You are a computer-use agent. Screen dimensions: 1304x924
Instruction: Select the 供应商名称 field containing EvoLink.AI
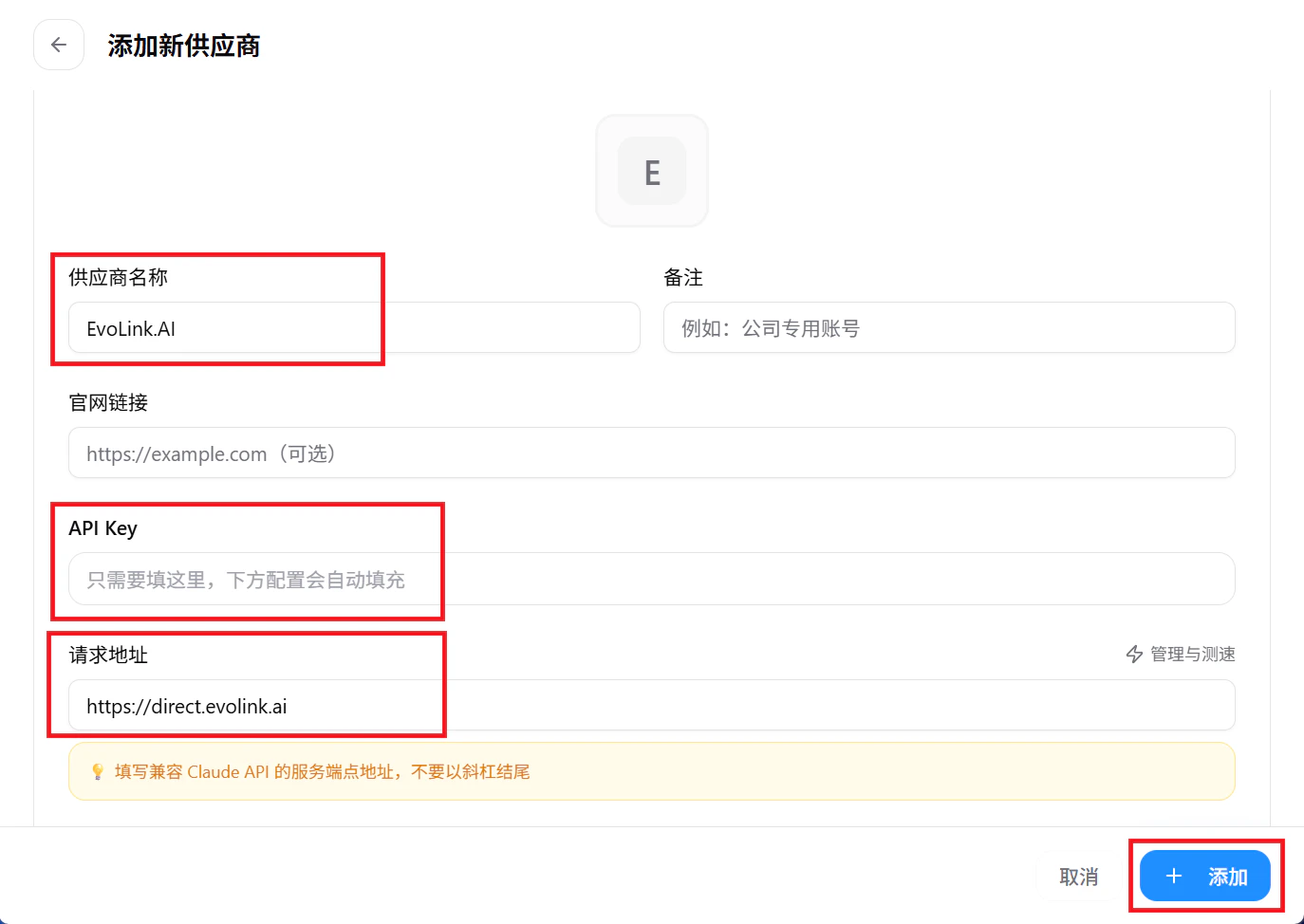[x=352, y=327]
